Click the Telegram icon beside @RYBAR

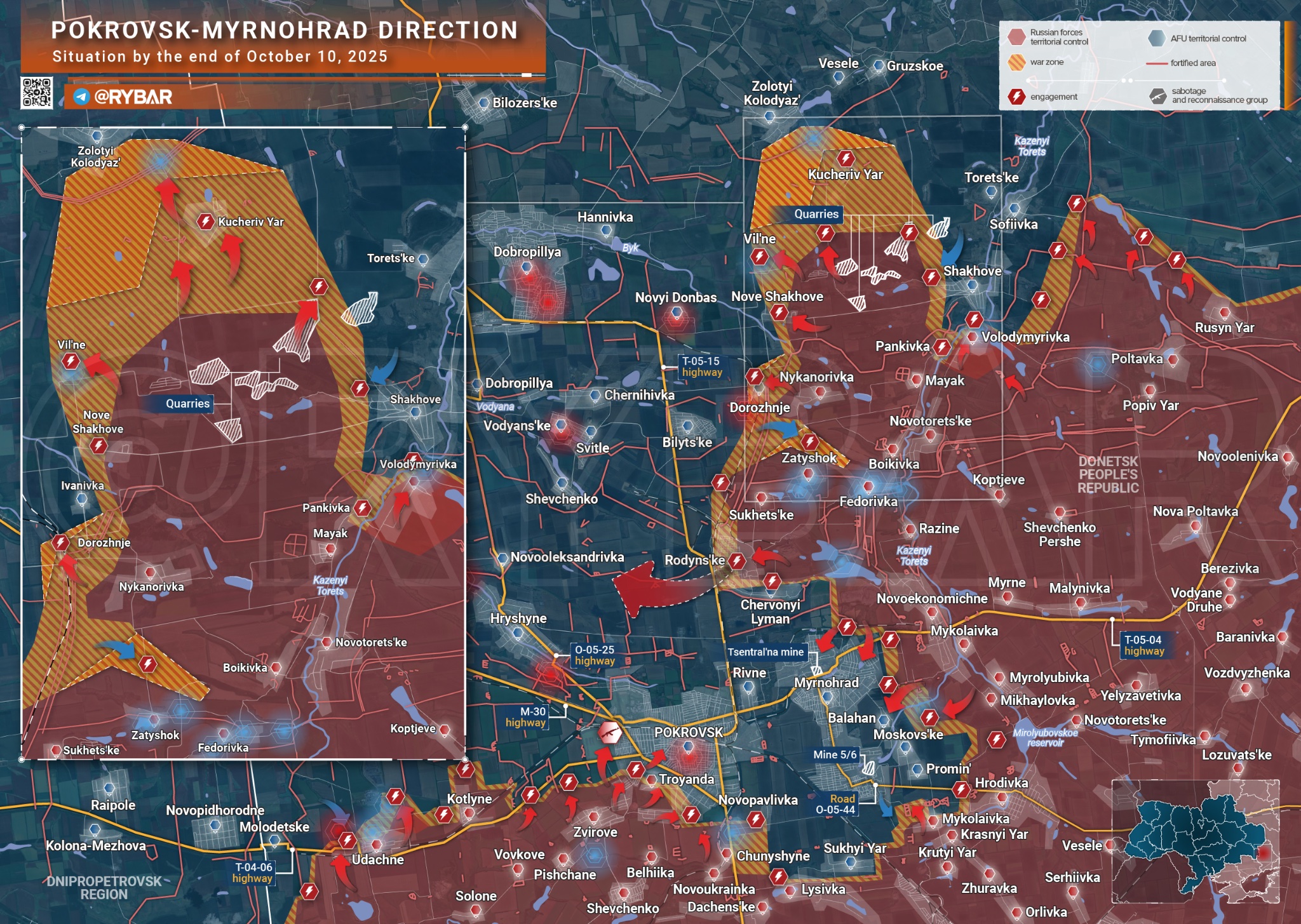pos(81,97)
